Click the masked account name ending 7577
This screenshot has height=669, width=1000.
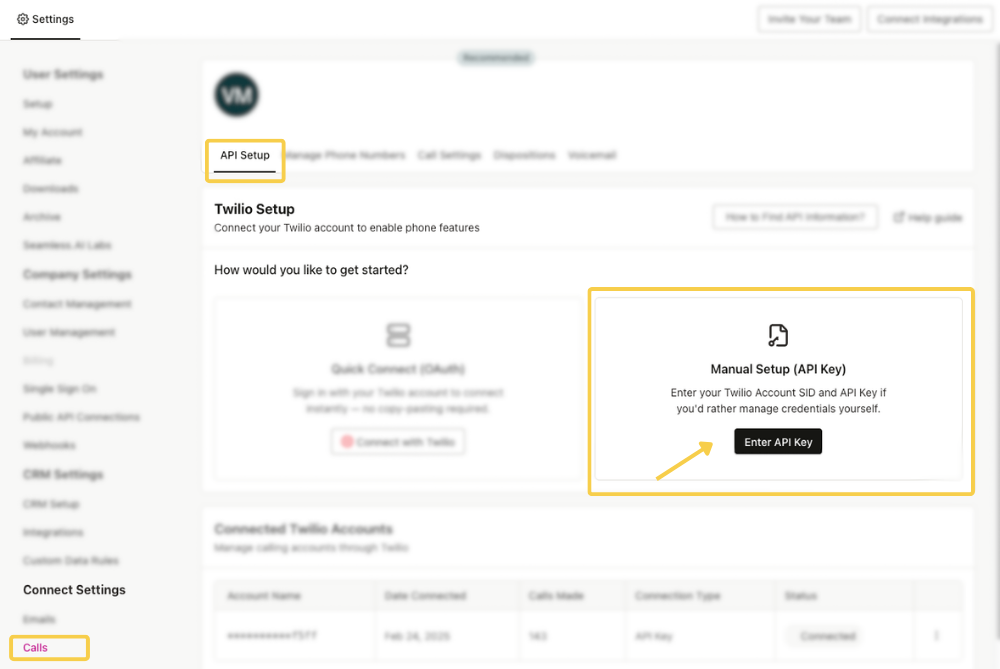point(272,636)
